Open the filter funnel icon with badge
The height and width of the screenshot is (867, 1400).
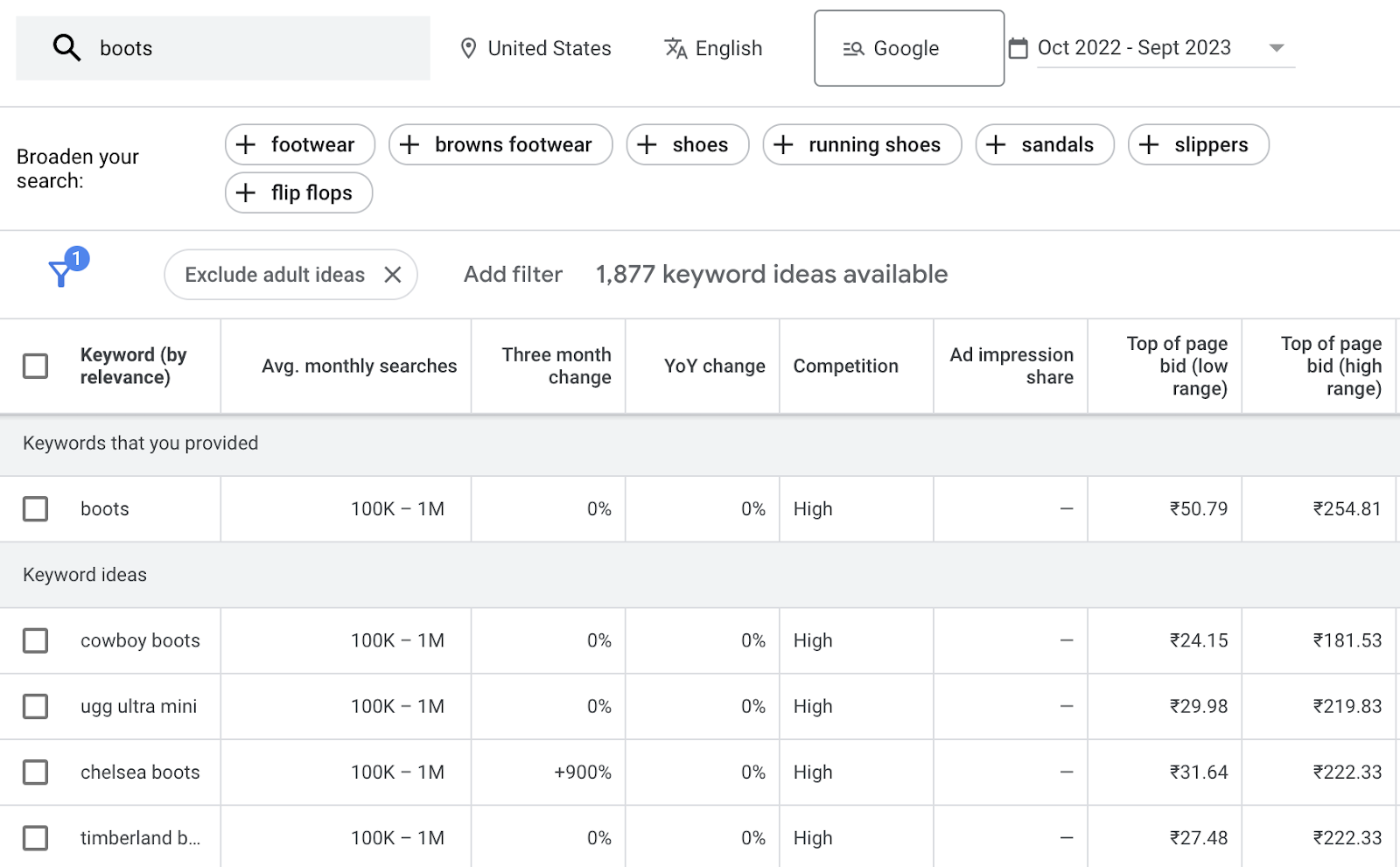click(66, 268)
